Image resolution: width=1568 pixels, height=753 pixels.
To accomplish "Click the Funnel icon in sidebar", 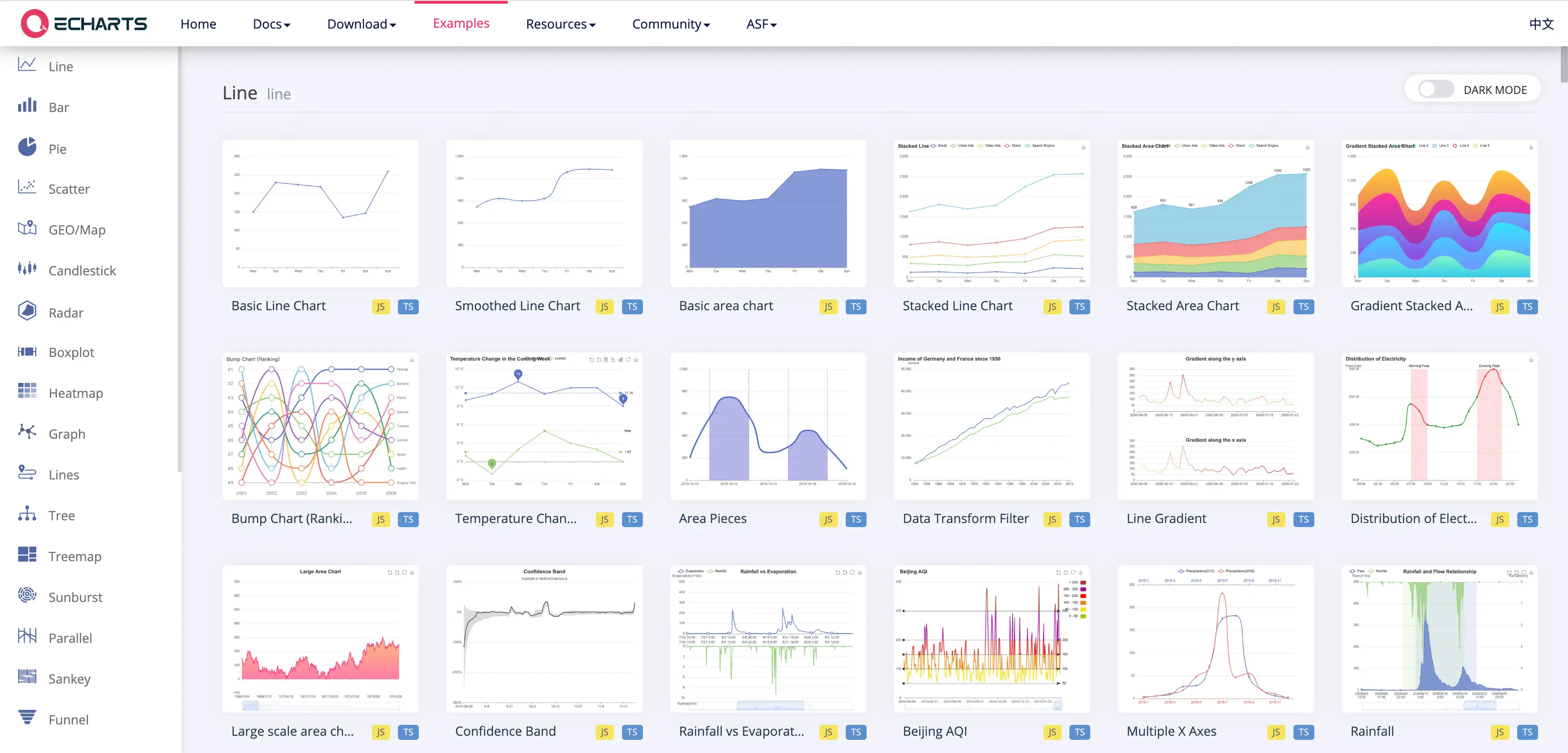I will pos(27,718).
